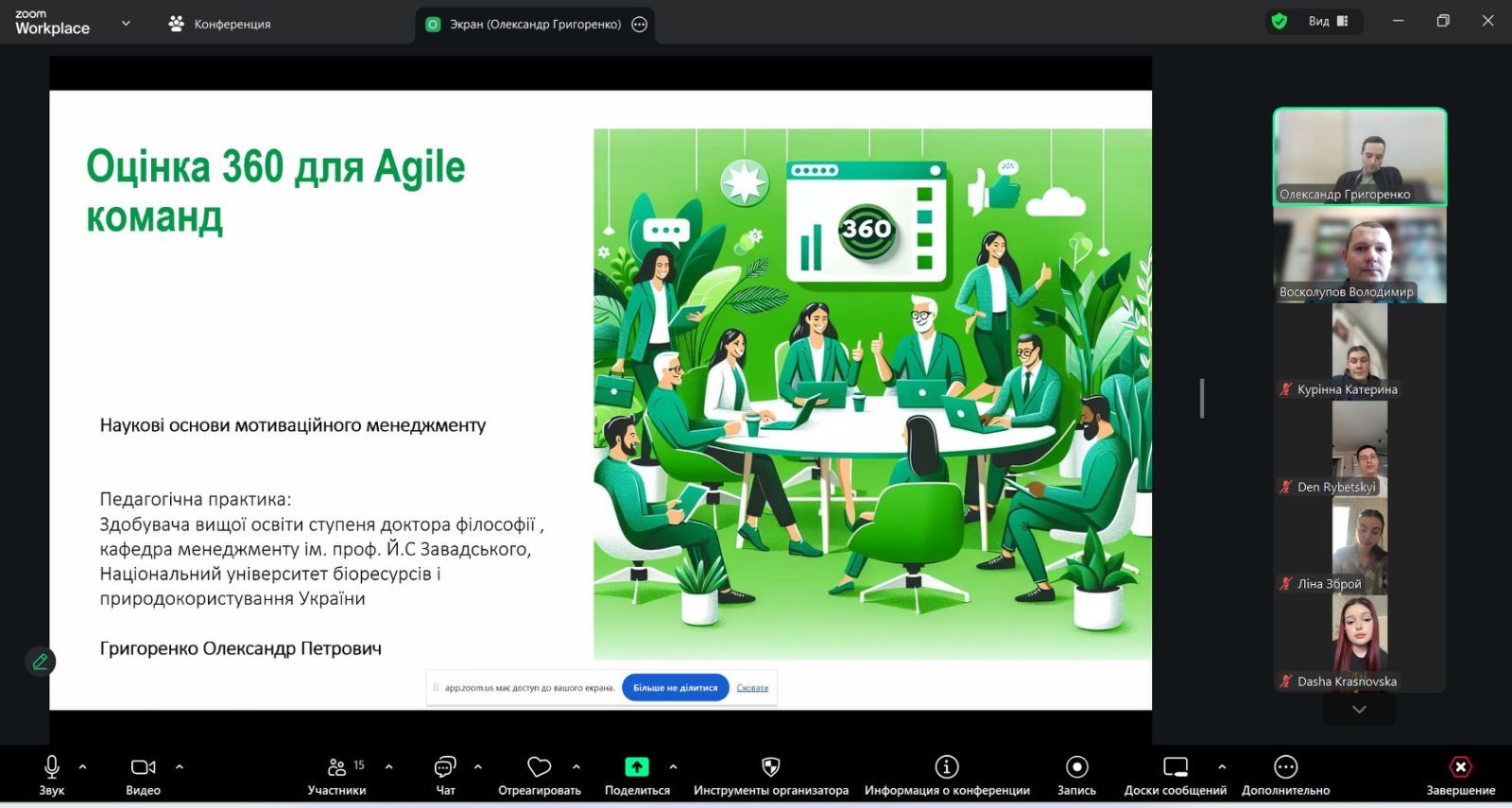The image size is (1512, 808).
Task: Minimize the Zoom window
Action: (1398, 21)
